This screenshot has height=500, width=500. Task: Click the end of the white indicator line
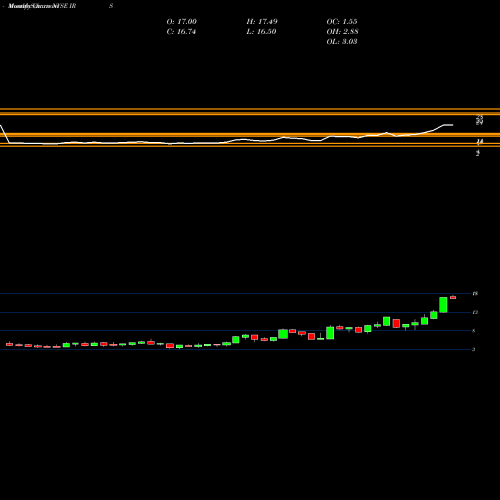point(452,125)
